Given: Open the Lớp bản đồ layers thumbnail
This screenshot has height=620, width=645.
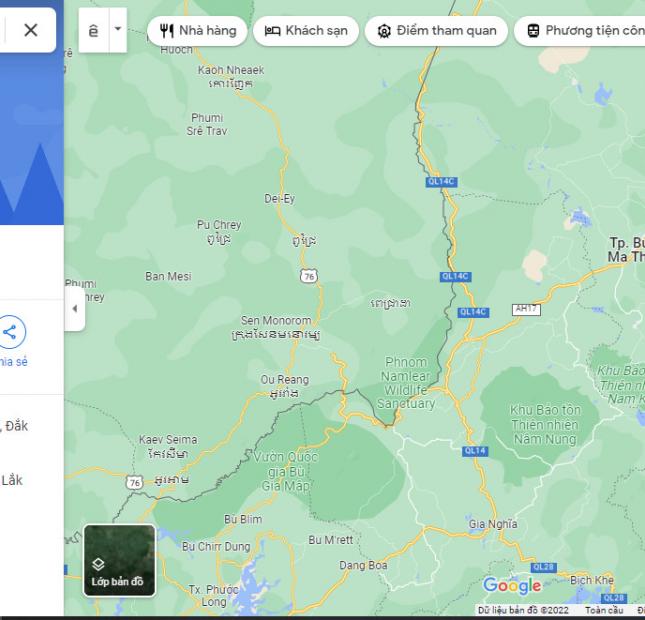Looking at the screenshot, I should click(x=119, y=560).
